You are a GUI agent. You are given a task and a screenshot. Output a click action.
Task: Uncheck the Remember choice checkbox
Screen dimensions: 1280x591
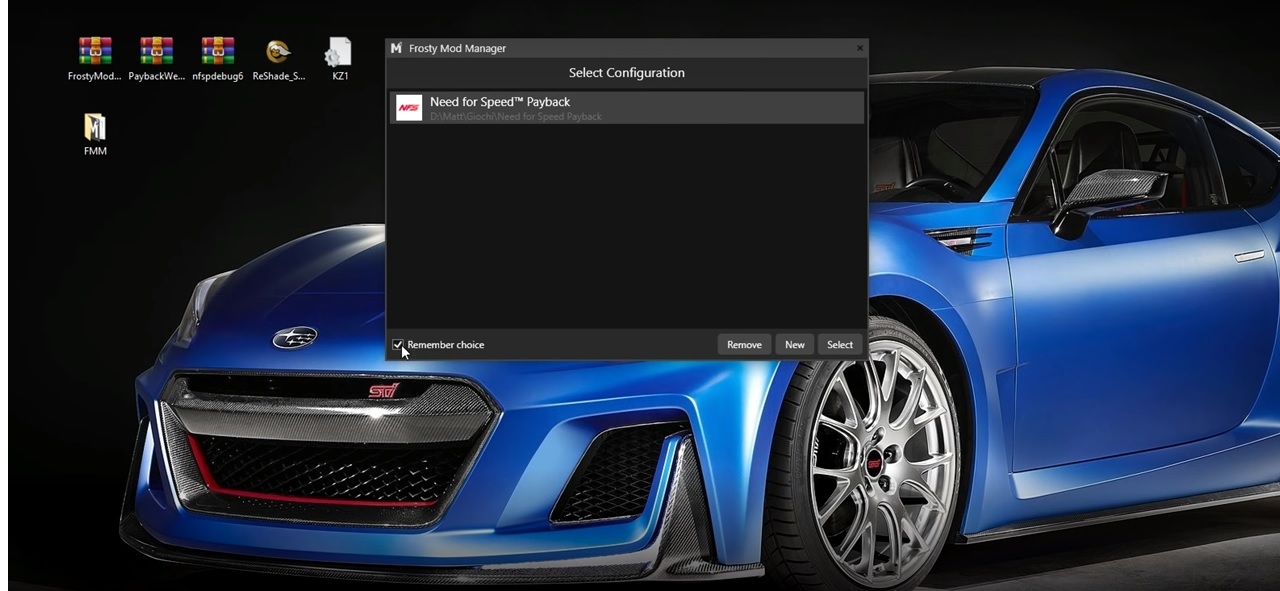(x=398, y=344)
